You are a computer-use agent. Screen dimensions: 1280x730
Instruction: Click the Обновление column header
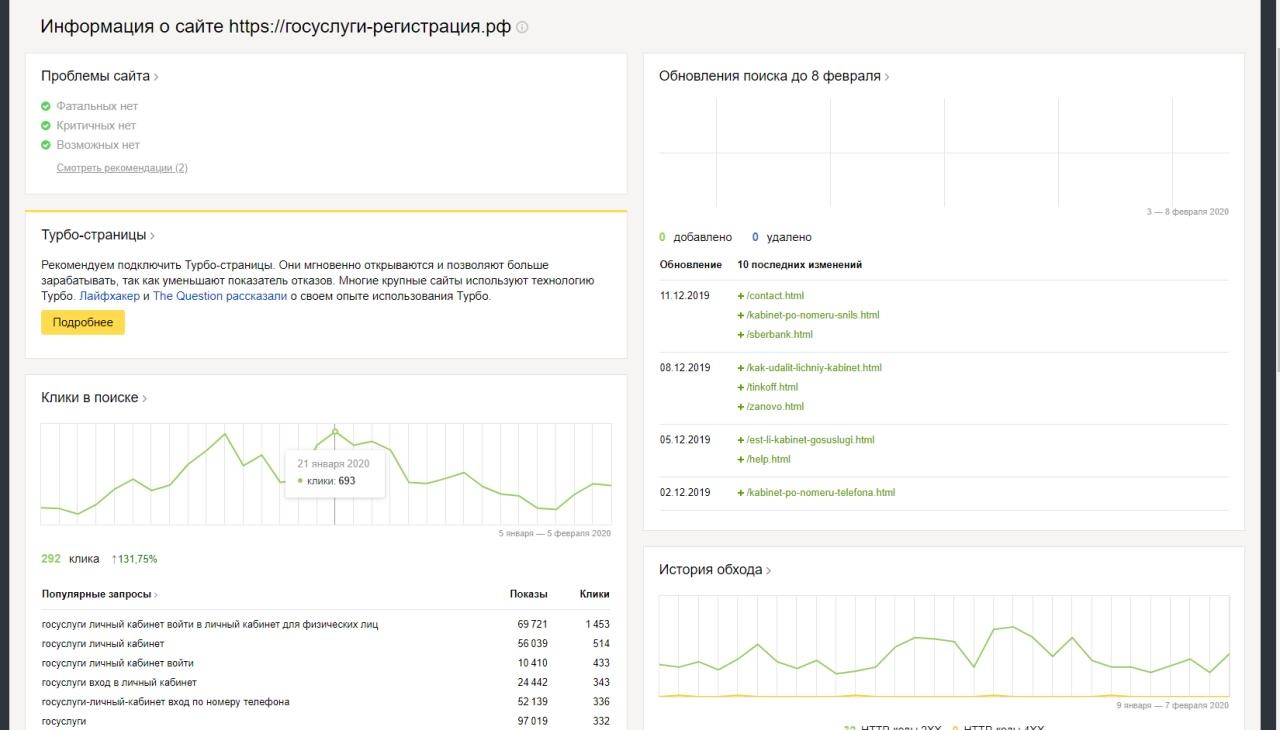[690, 265]
